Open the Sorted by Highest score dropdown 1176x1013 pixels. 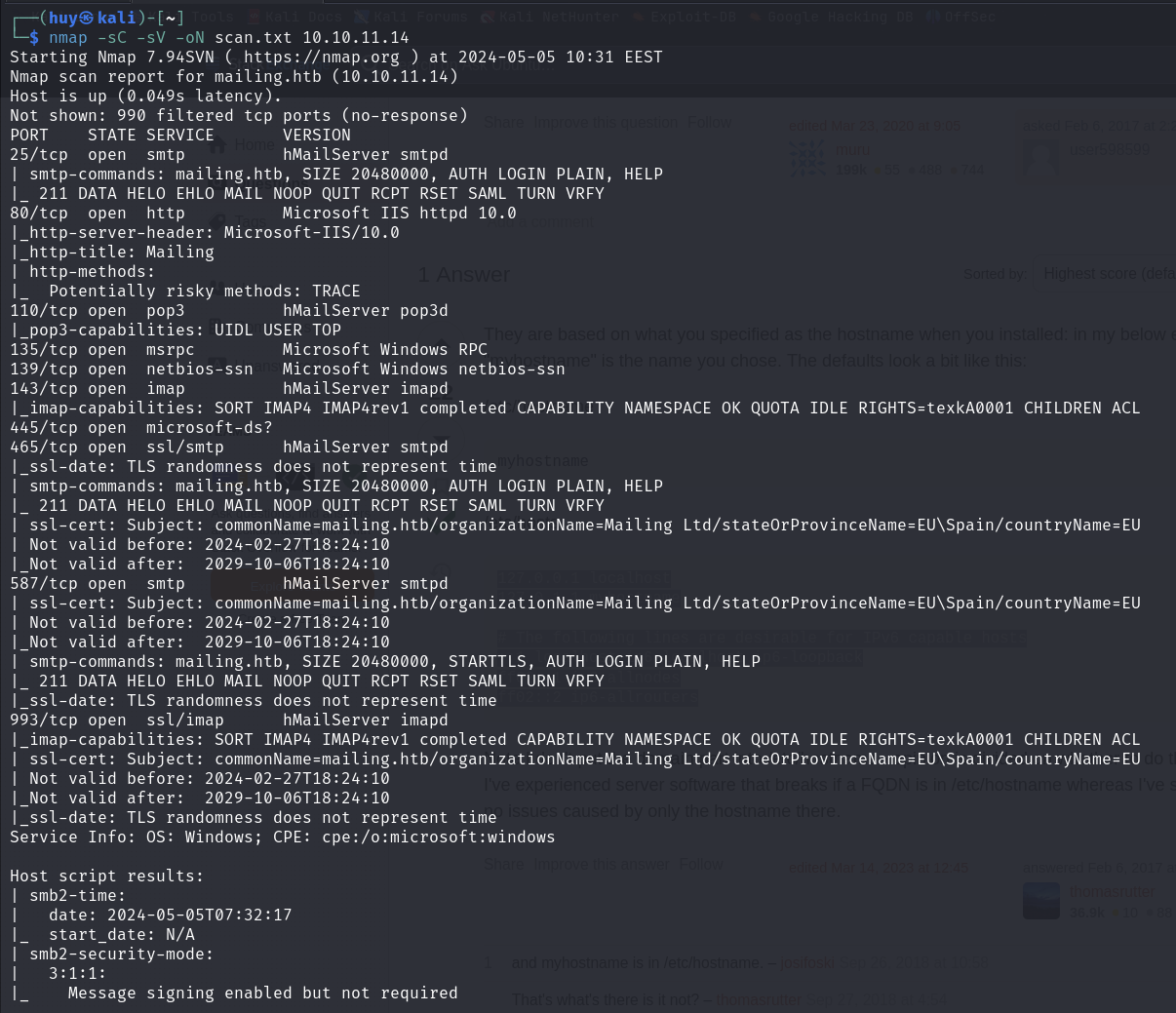point(1107,274)
